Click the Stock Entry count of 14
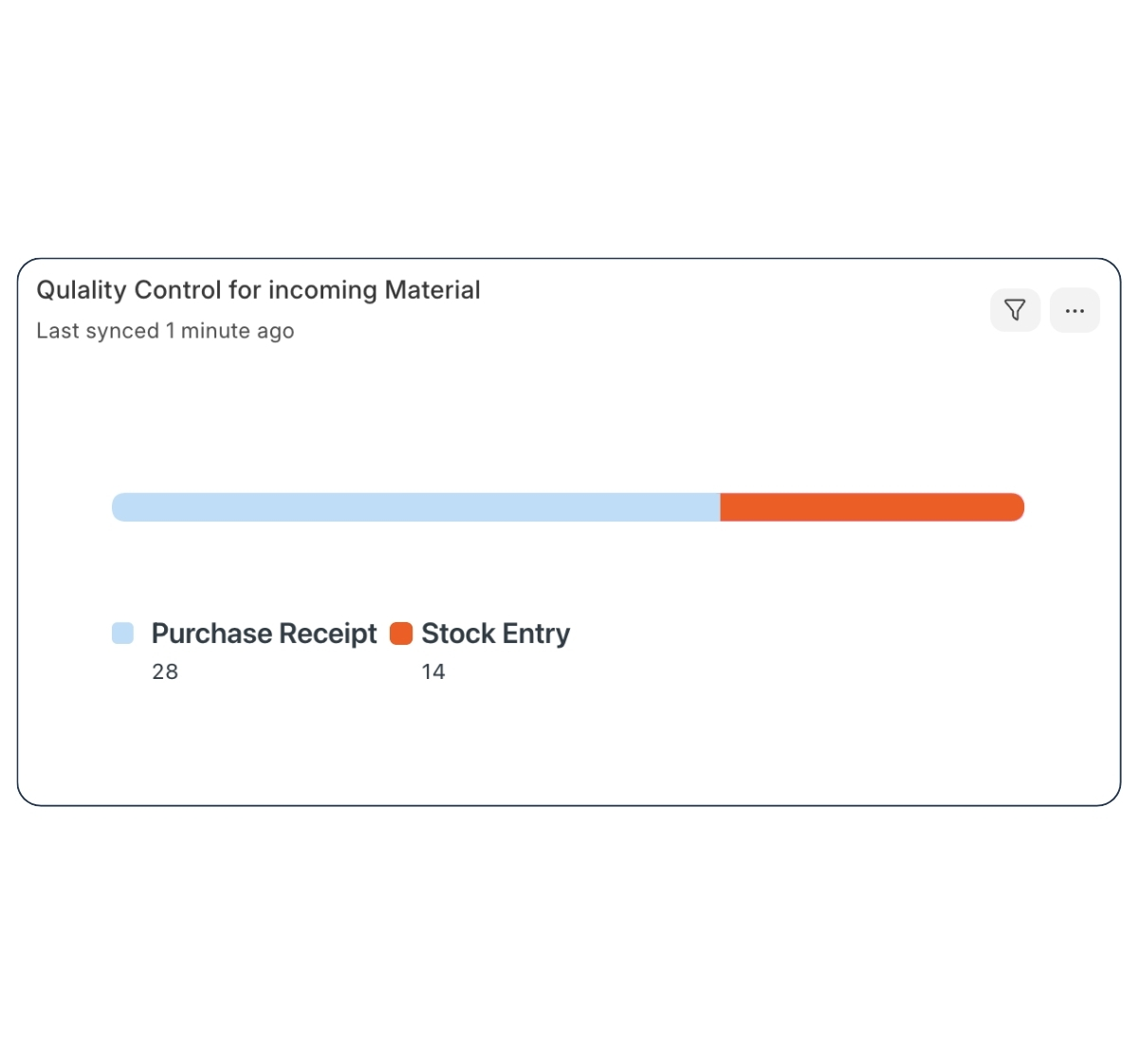Image resolution: width=1138 pixels, height=1064 pixels. click(x=433, y=671)
